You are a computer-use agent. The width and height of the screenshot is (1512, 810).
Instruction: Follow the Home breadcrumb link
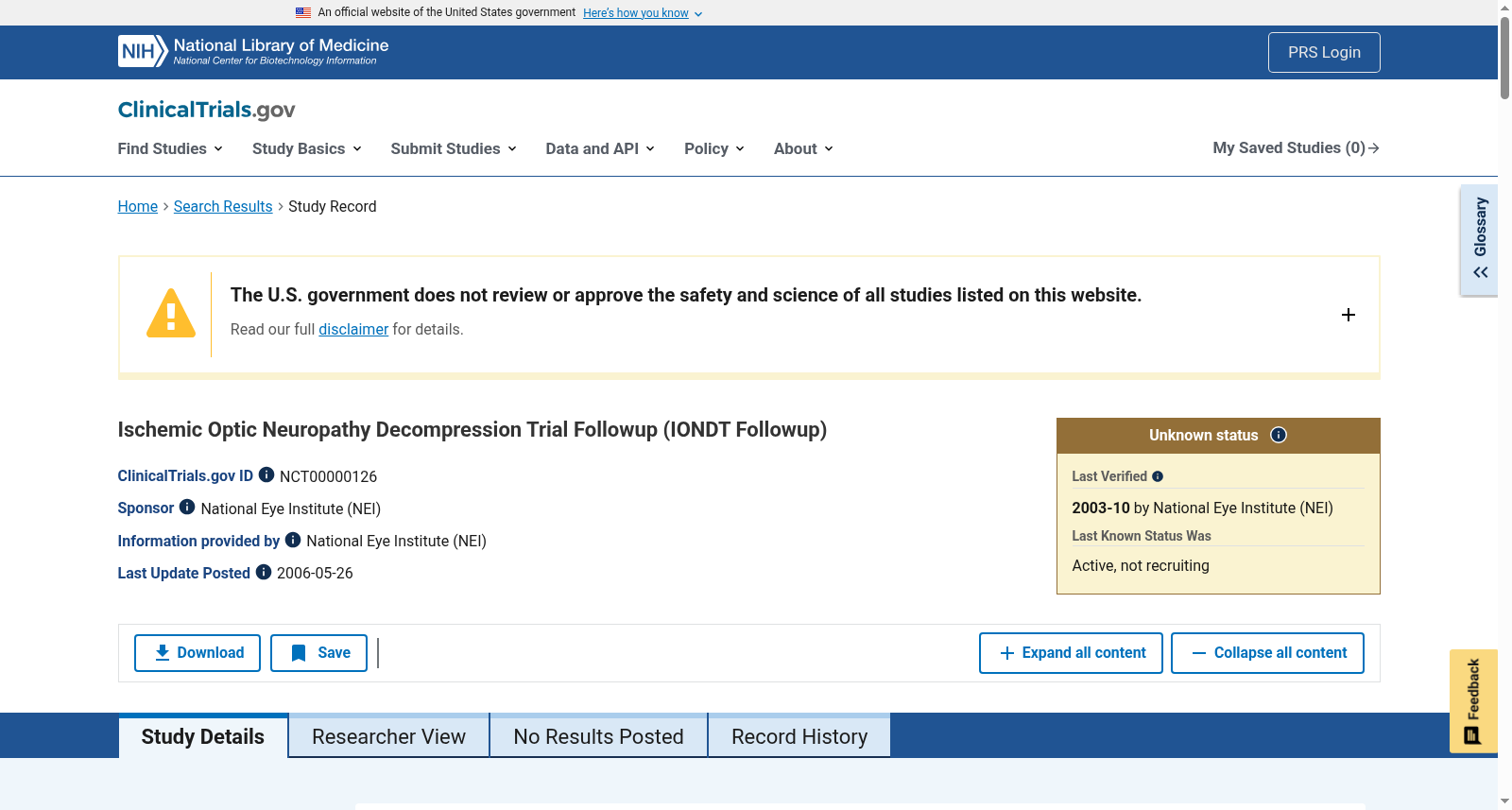[x=138, y=206]
